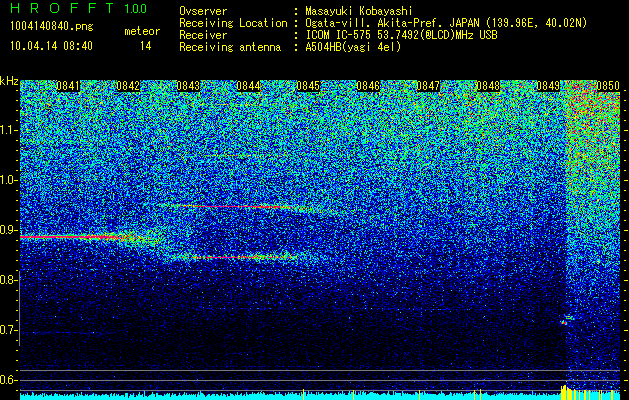Click the 0847 time marker
This screenshot has width=629, height=400.
click(428, 86)
